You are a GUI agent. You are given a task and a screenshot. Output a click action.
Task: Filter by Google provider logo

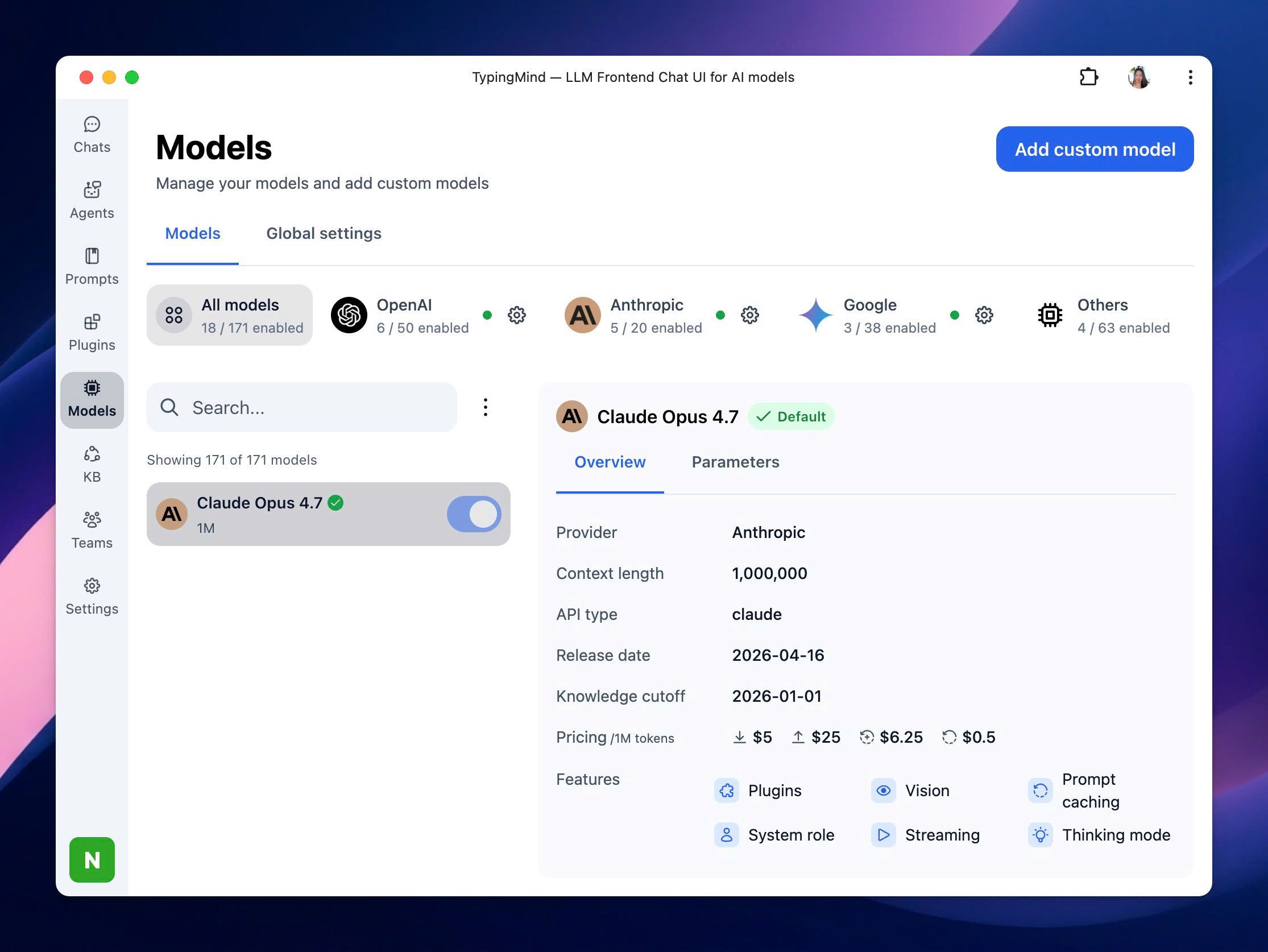(816, 315)
